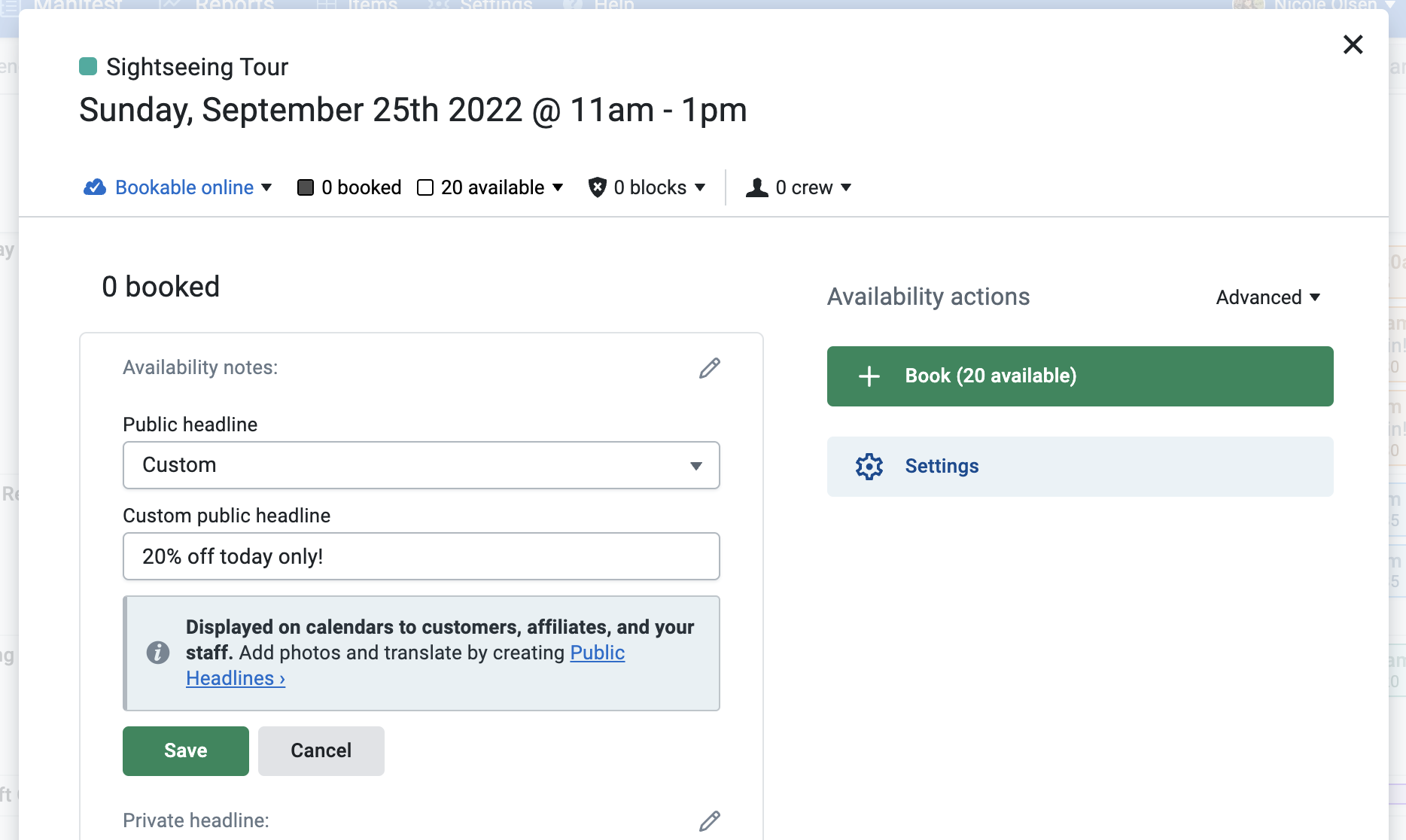Click the cloud checkmark bookable icon

95,187
